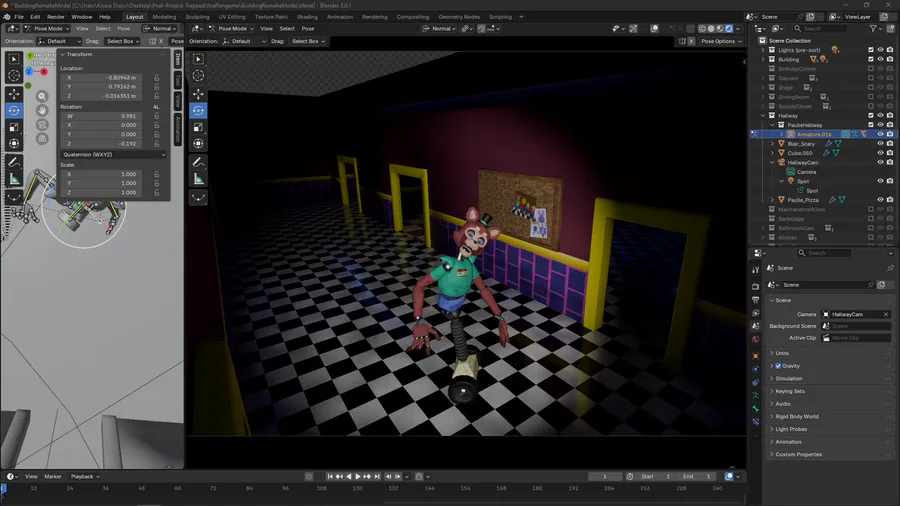
Task: Play the animation forward
Action: click(358, 476)
